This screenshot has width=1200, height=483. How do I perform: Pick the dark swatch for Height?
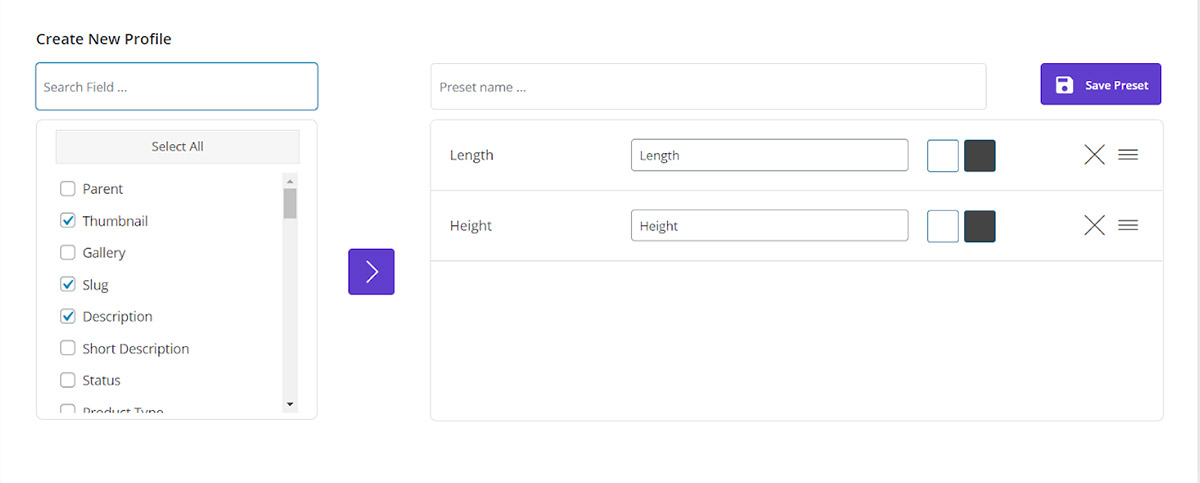click(x=980, y=226)
